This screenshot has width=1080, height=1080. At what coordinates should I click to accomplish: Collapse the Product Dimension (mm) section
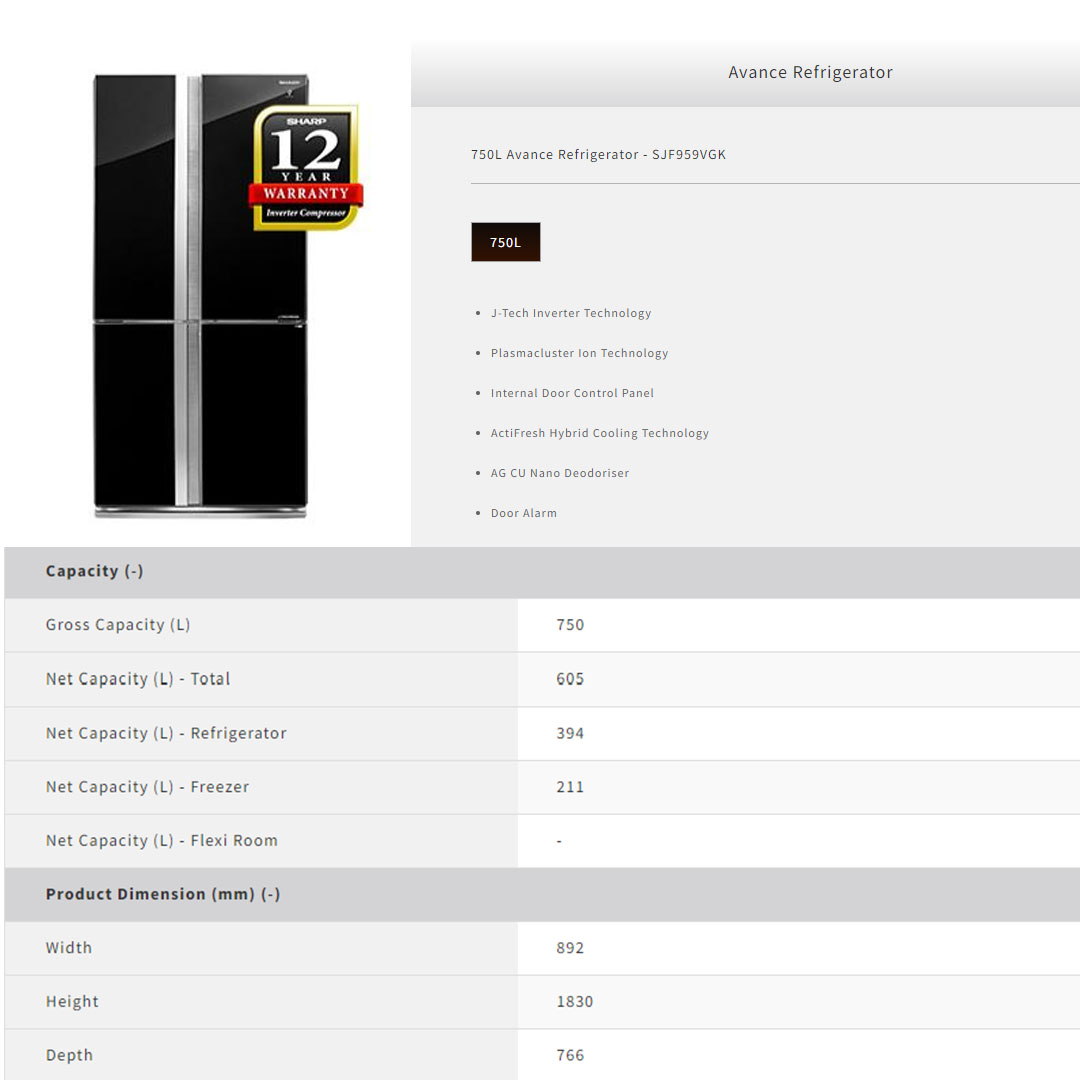coord(162,894)
